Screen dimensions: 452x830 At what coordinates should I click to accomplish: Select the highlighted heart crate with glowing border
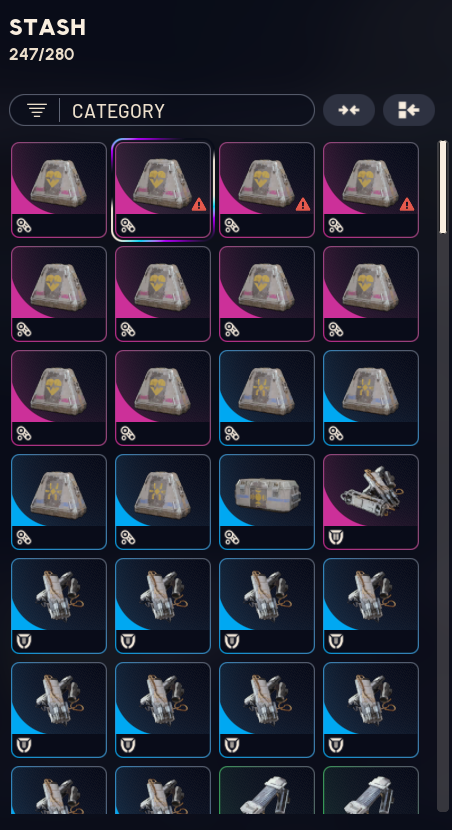[x=162, y=190]
